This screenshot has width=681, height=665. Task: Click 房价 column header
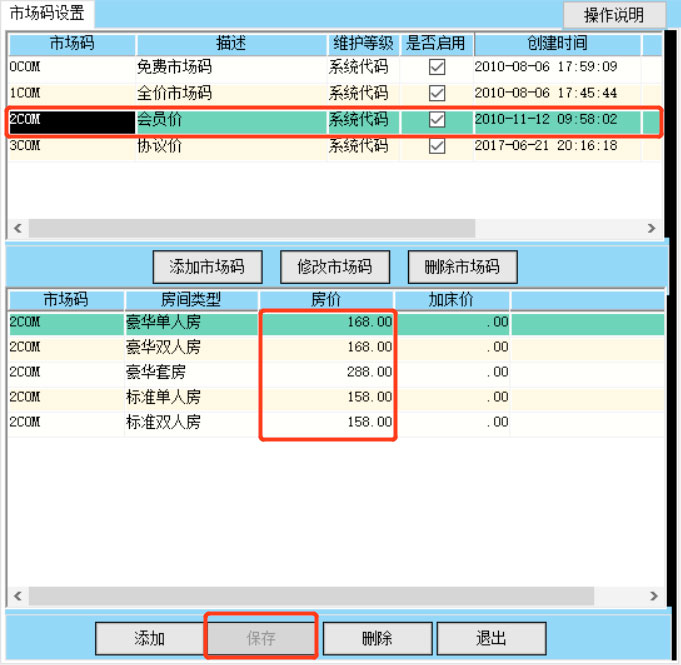(x=326, y=299)
